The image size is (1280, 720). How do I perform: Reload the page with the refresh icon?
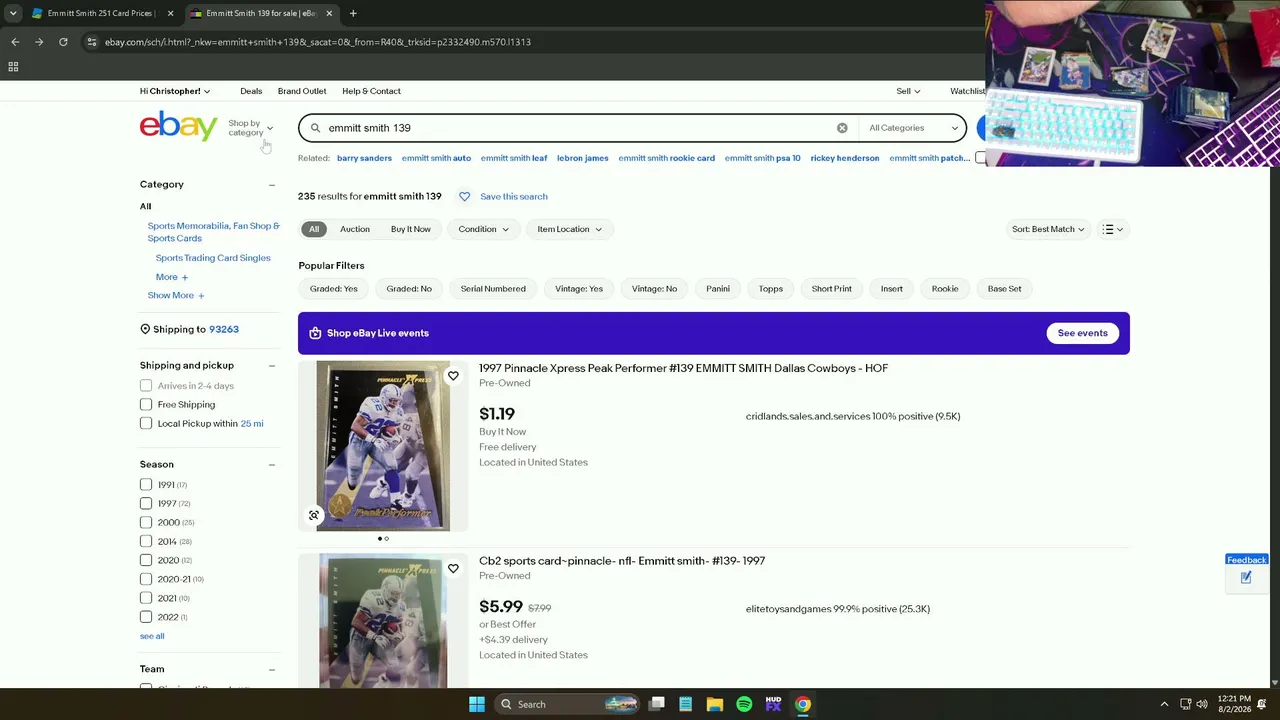coord(63,42)
